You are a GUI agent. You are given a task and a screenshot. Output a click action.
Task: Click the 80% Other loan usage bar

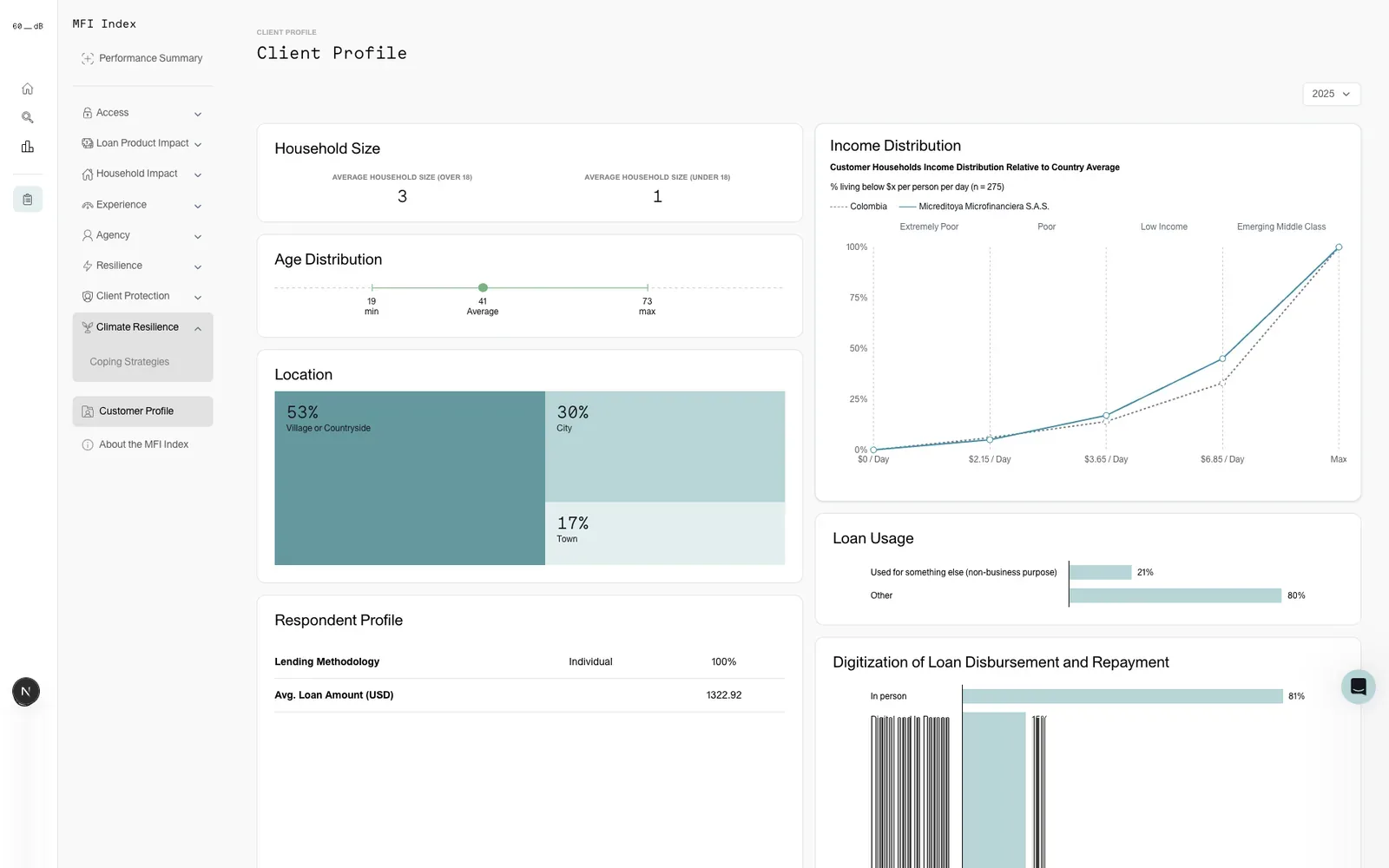click(1175, 595)
